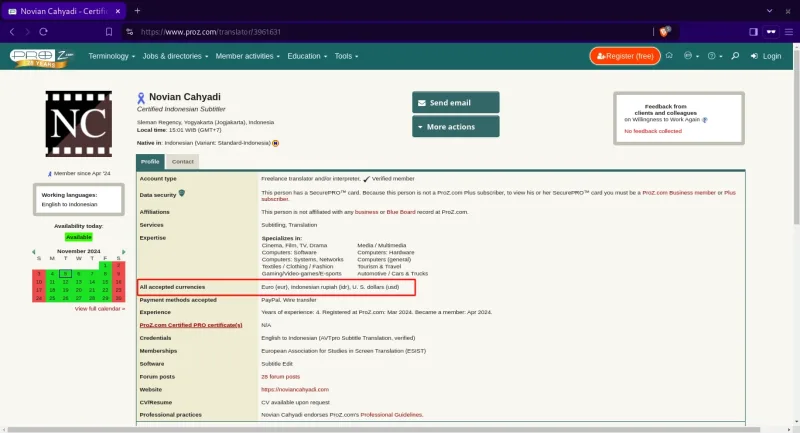Open the 28 forum posts link
Image resolution: width=800 pixels, height=433 pixels.
tap(281, 377)
